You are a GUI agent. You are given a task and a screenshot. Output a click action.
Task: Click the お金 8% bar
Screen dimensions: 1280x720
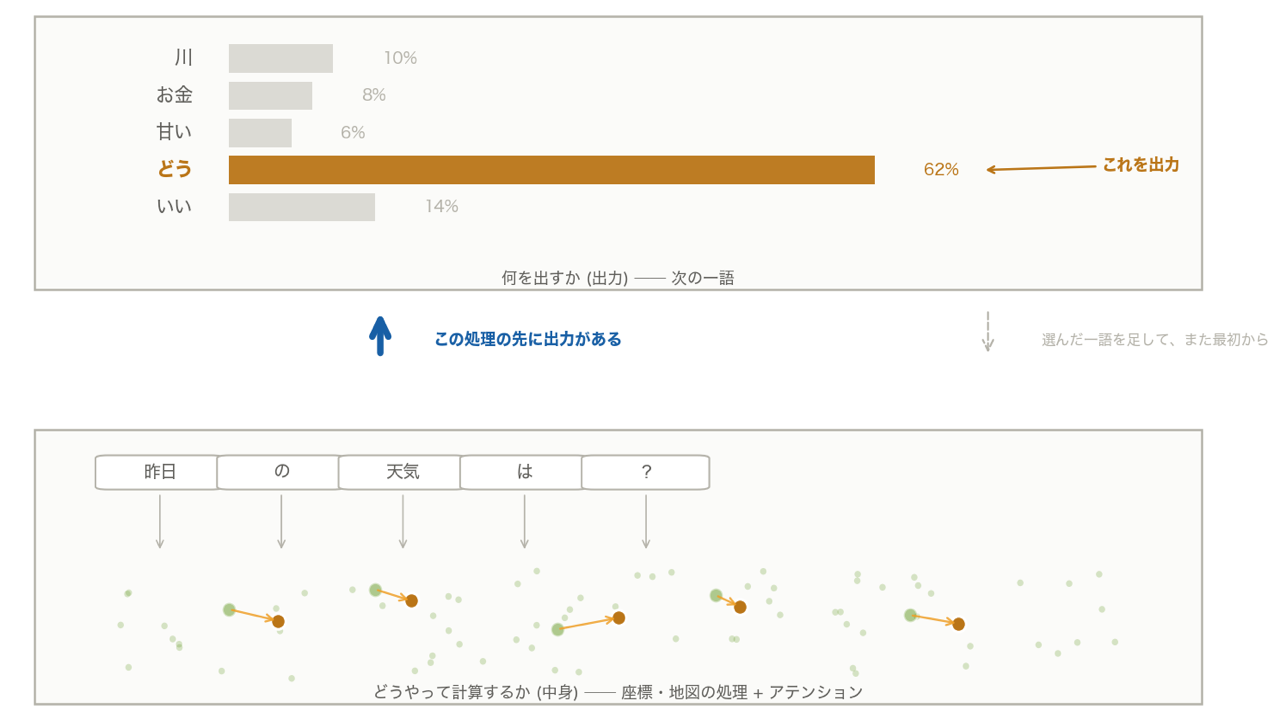click(270, 95)
